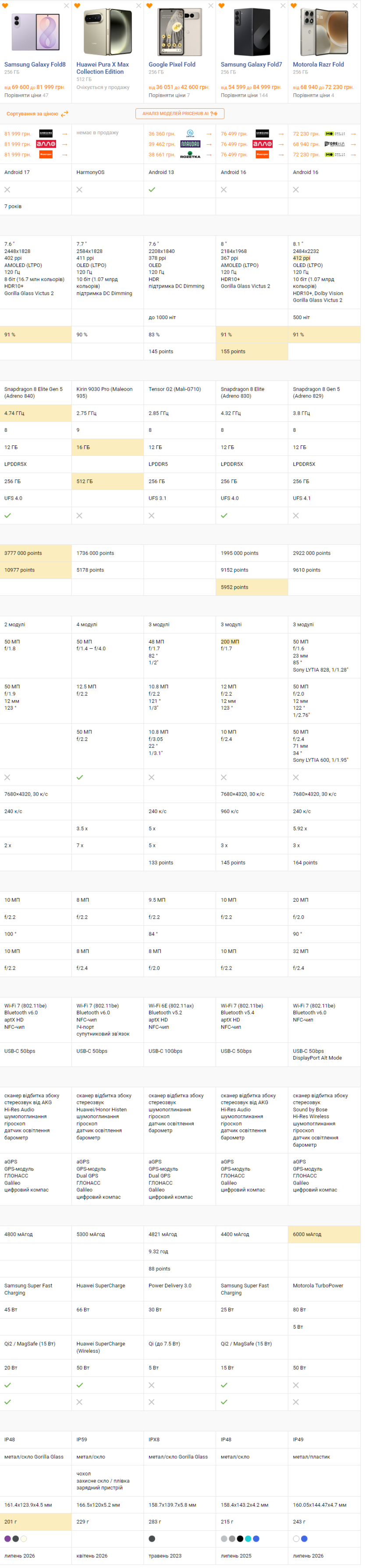Open the Rozetka store offer for Pixel Fold

pos(190,155)
